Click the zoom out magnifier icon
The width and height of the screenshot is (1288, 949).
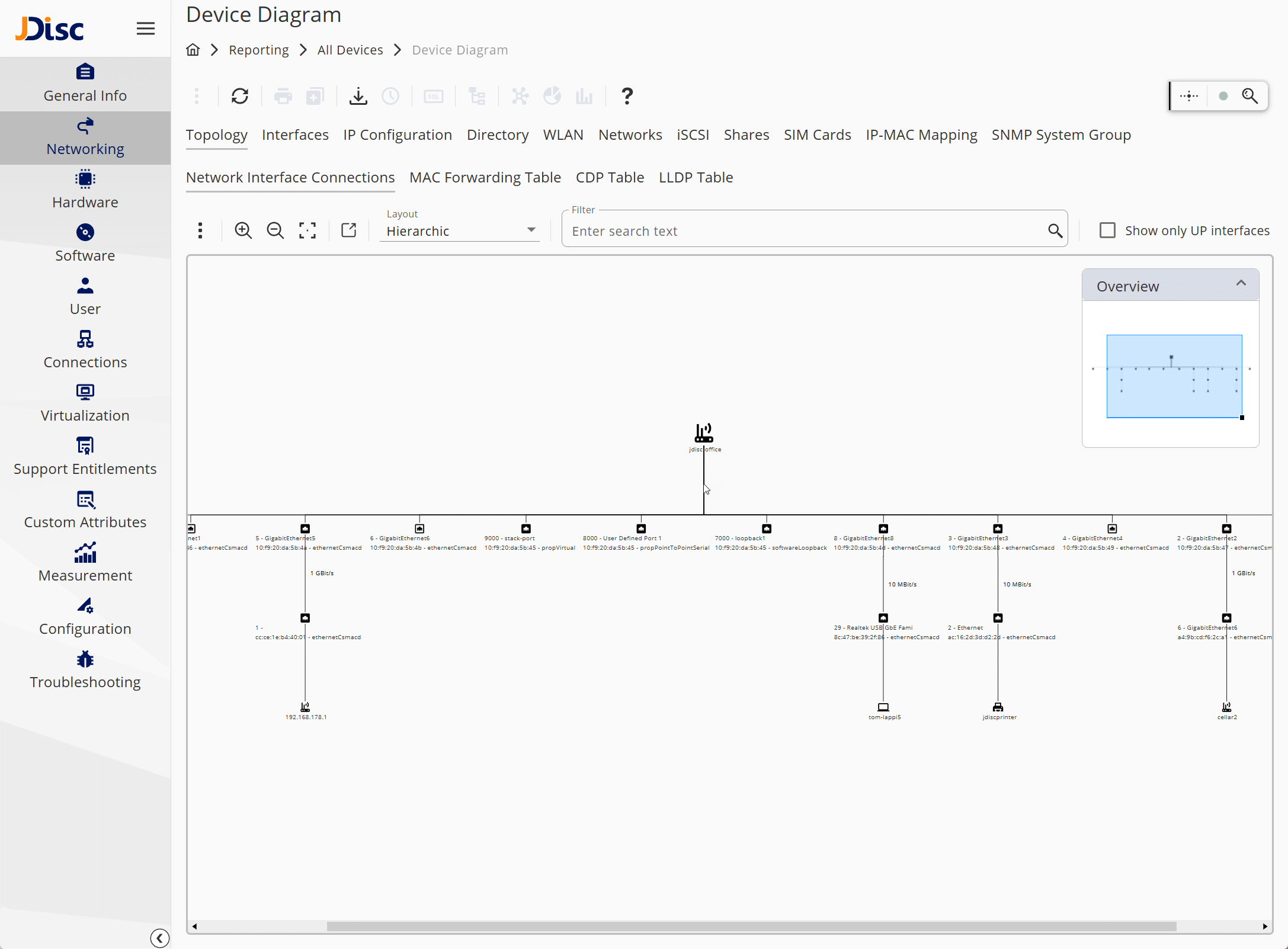click(275, 230)
